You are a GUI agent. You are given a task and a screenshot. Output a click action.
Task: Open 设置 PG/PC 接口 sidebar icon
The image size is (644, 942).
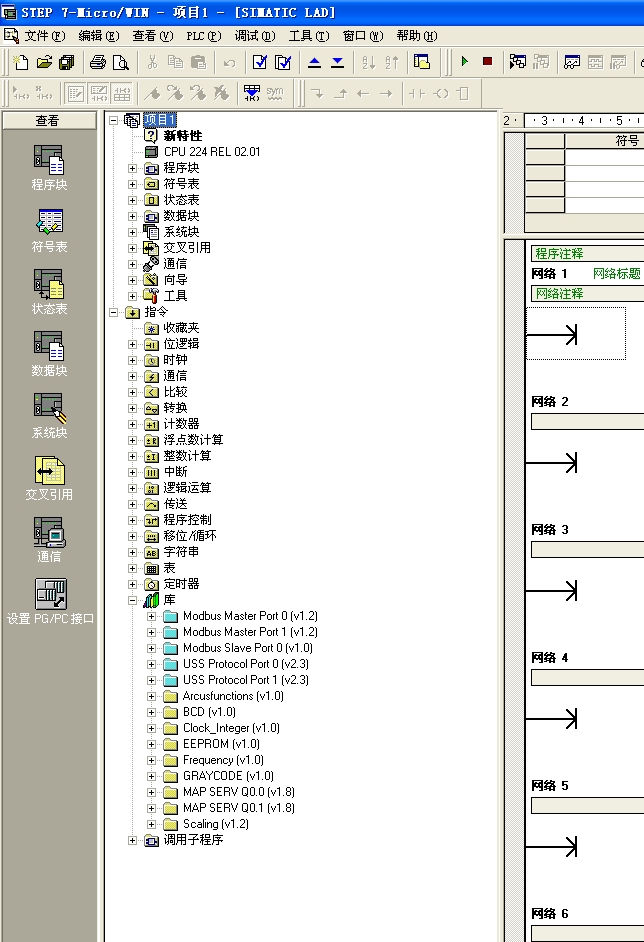point(50,601)
